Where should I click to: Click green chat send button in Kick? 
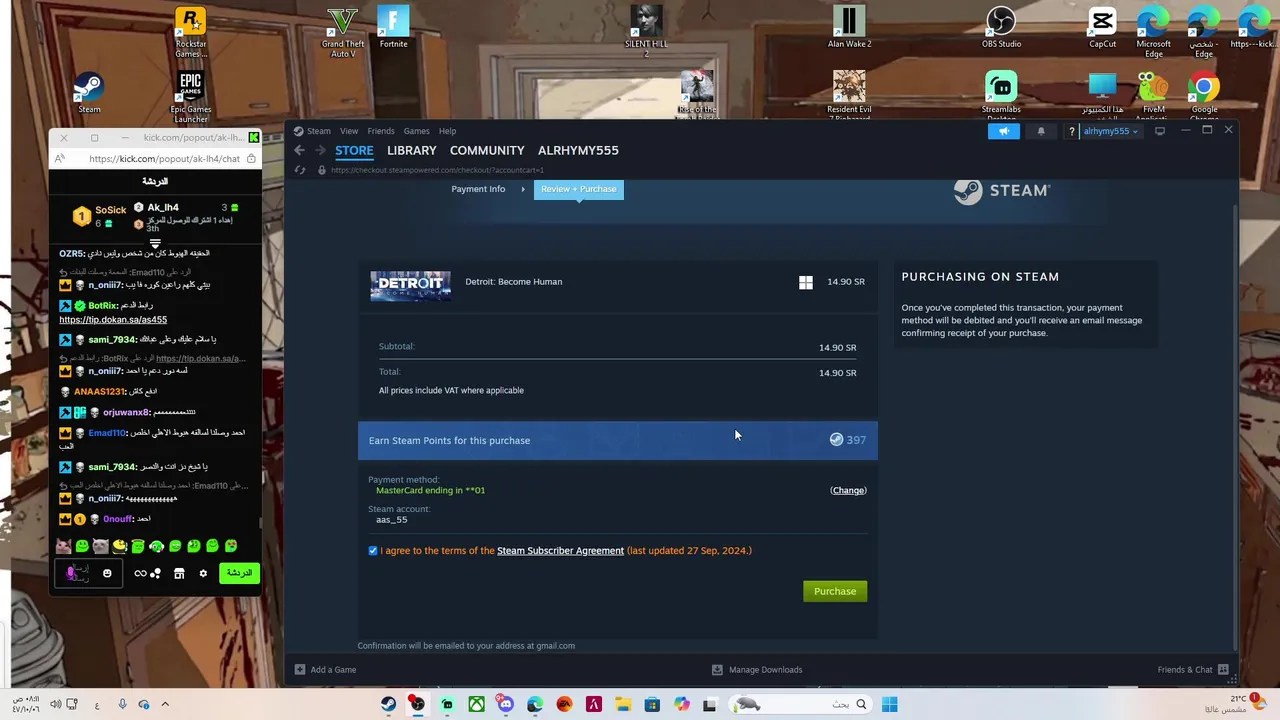pos(238,573)
